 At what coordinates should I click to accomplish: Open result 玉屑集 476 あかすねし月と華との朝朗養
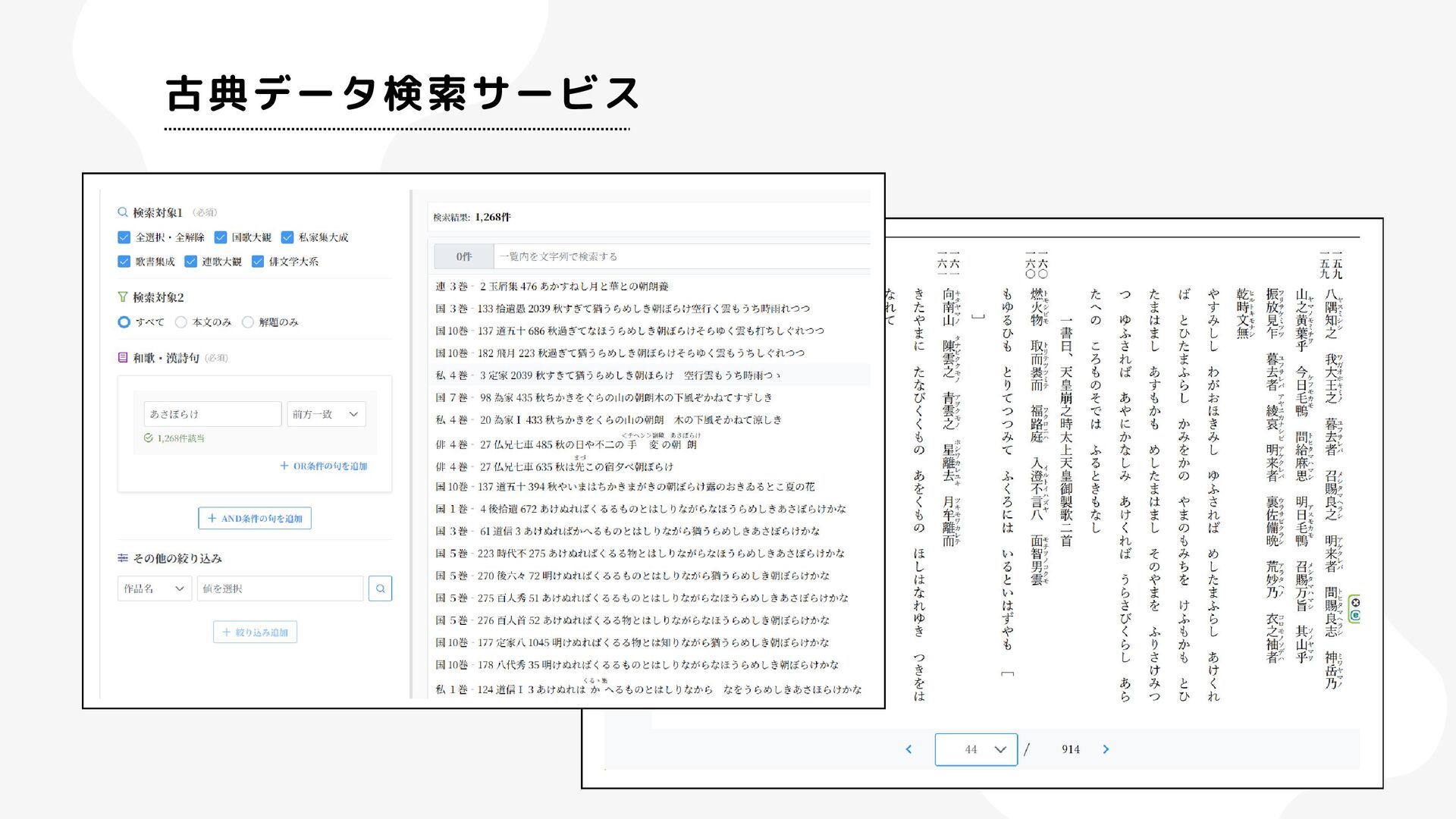[552, 287]
